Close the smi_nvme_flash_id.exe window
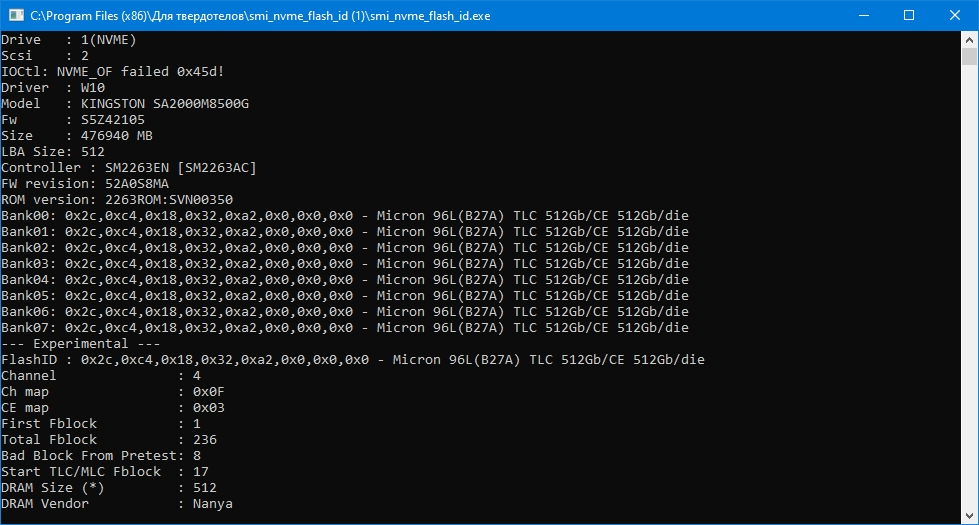Viewport: 979px width, 525px height. coord(955,15)
